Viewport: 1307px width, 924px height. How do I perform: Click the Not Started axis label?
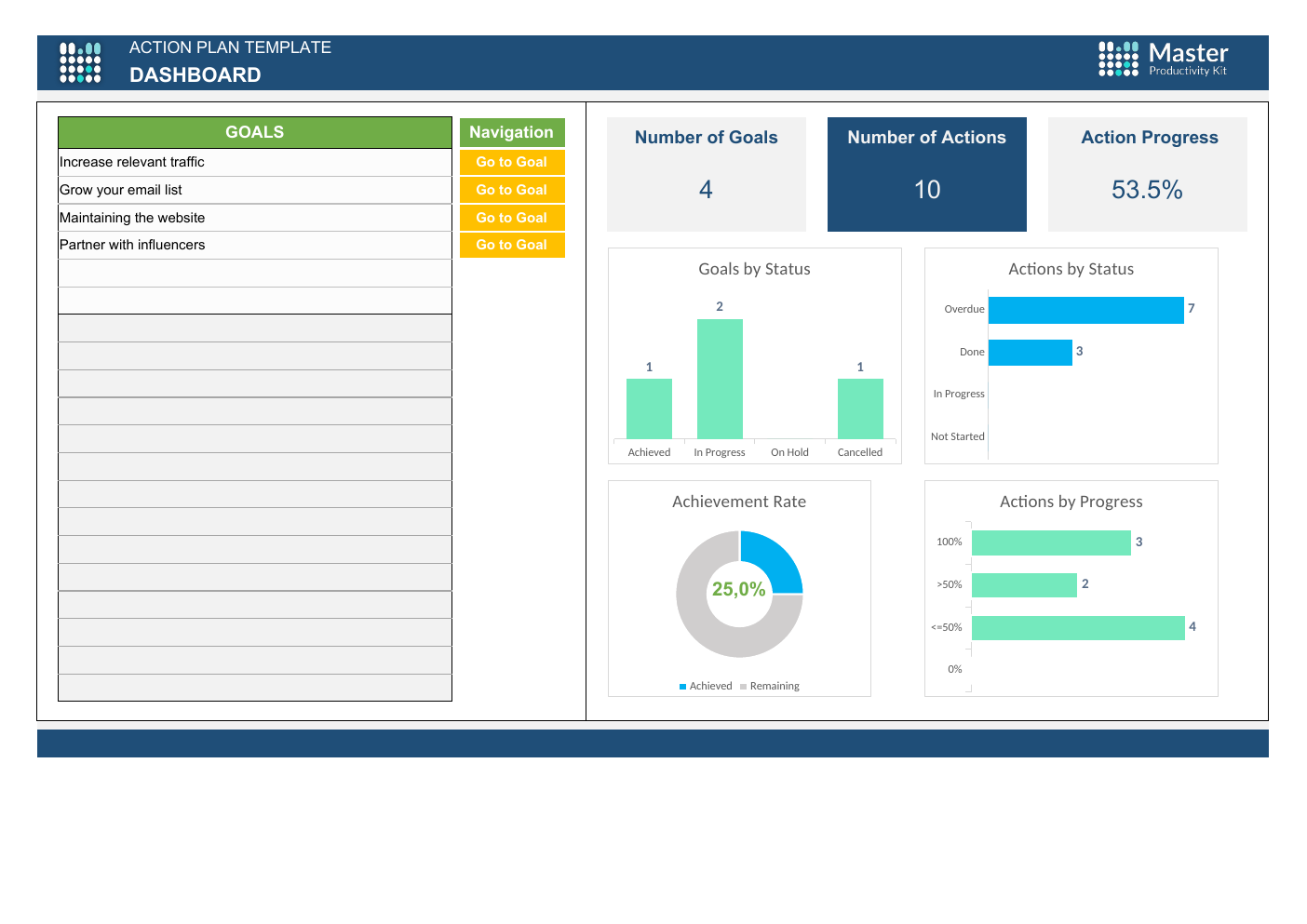point(957,436)
